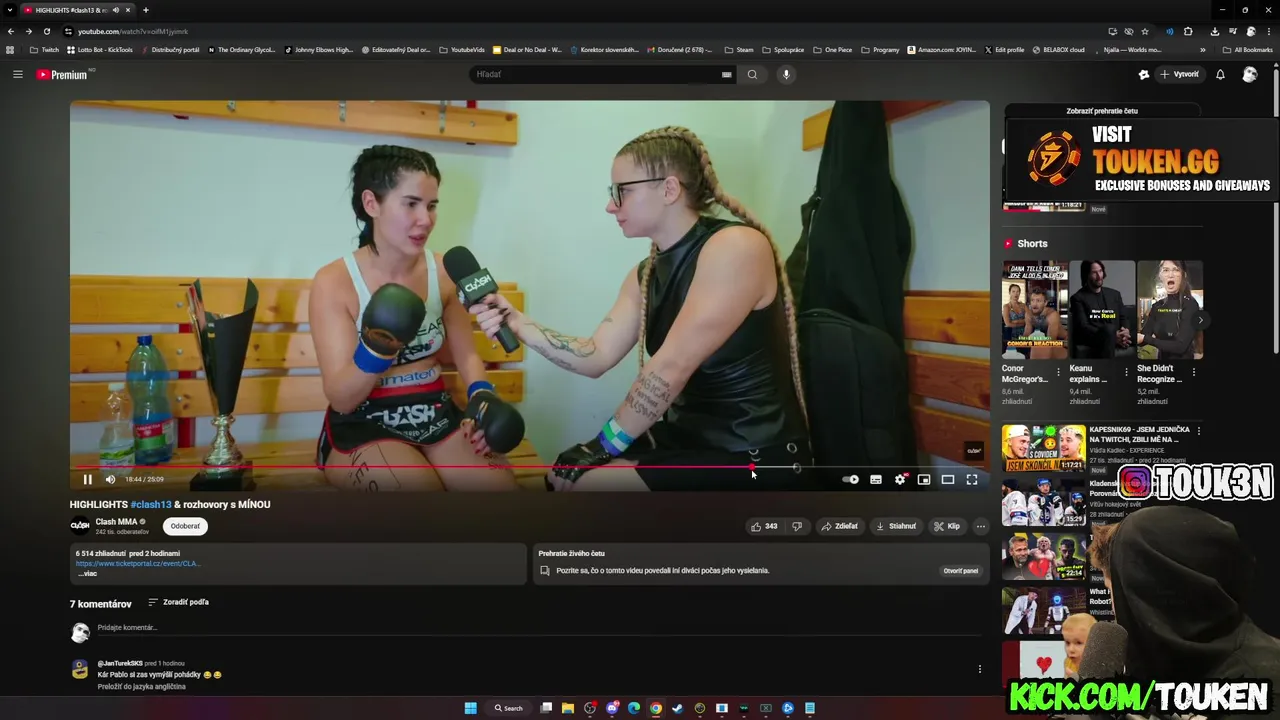This screenshot has height=720, width=1280.
Task: Open options for Conor McGregor short
Action: (x=1059, y=372)
